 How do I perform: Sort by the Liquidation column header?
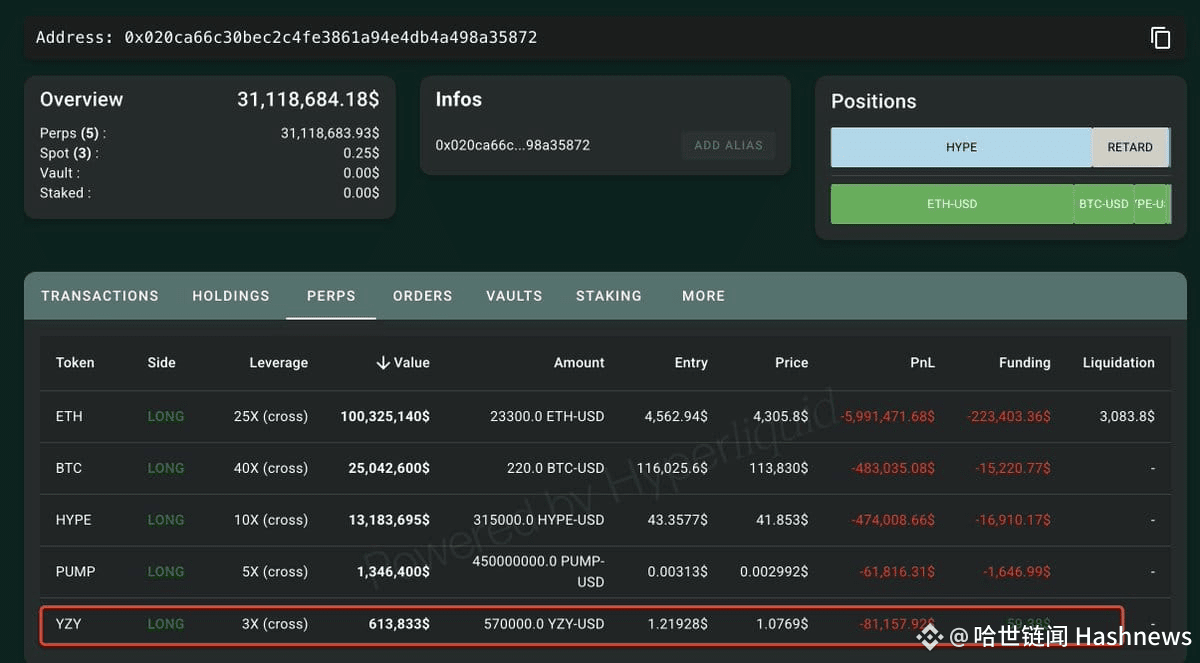tap(1118, 363)
